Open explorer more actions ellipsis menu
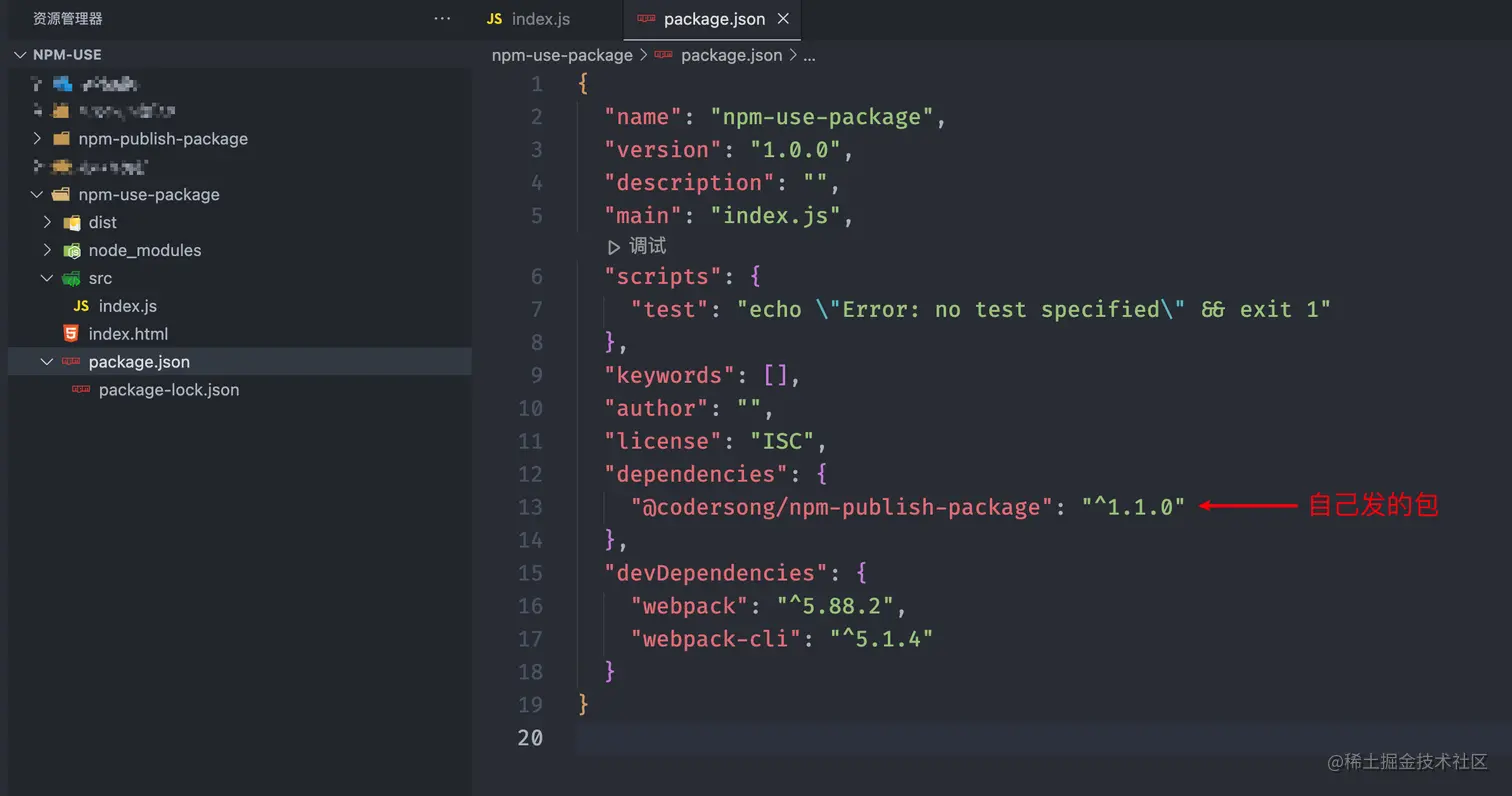1512x796 pixels. [442, 19]
